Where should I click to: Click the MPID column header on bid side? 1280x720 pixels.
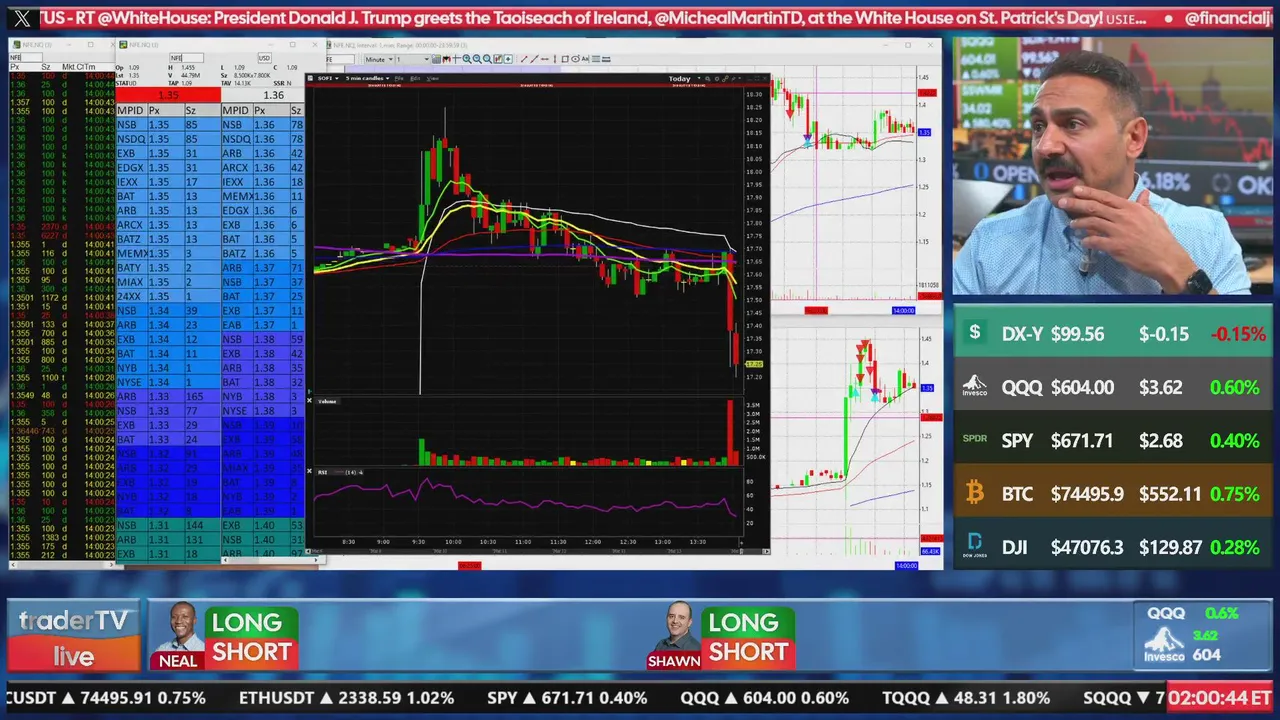pos(131,110)
